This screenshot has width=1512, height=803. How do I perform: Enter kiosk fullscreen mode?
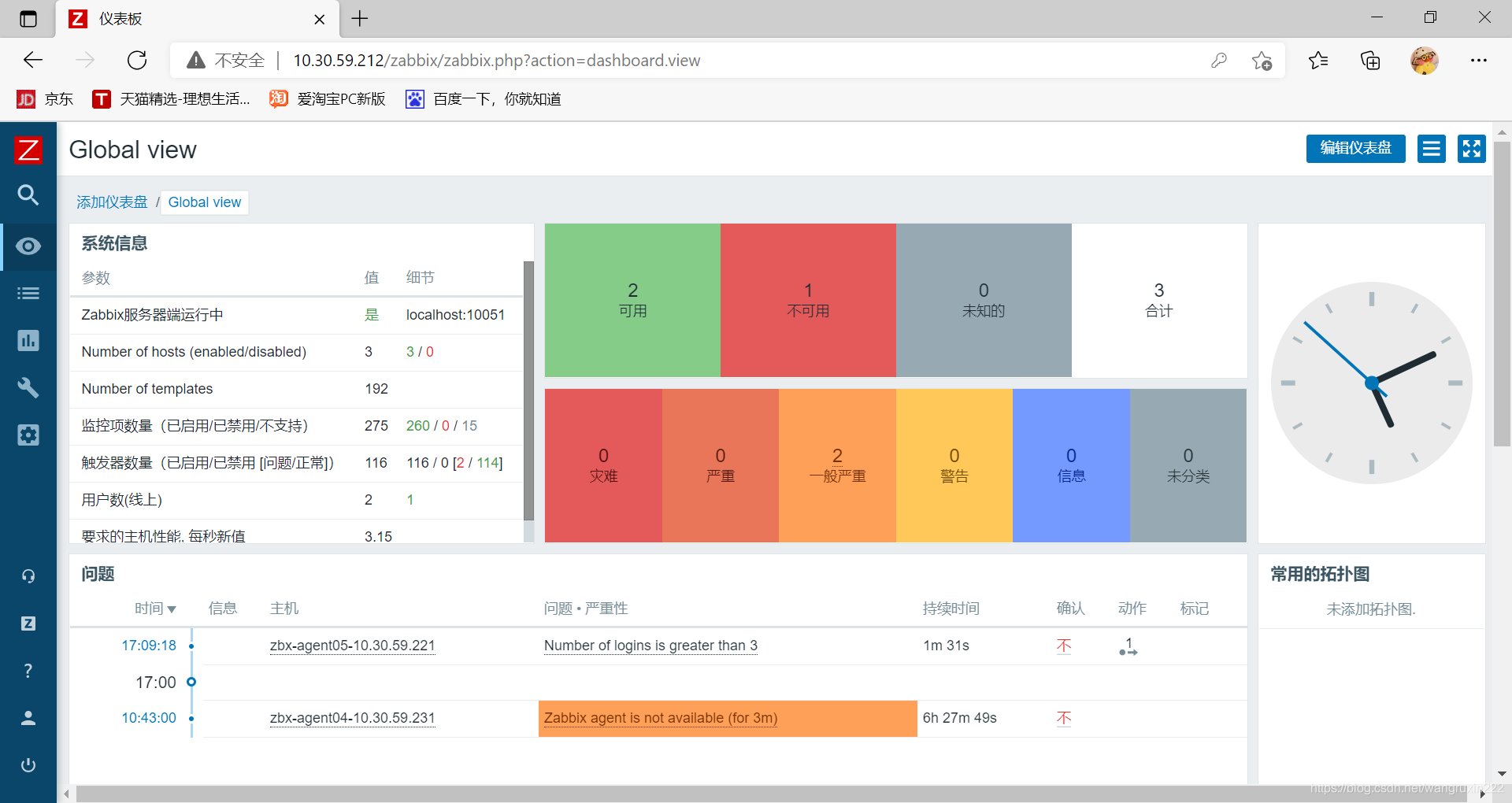coord(1471,148)
